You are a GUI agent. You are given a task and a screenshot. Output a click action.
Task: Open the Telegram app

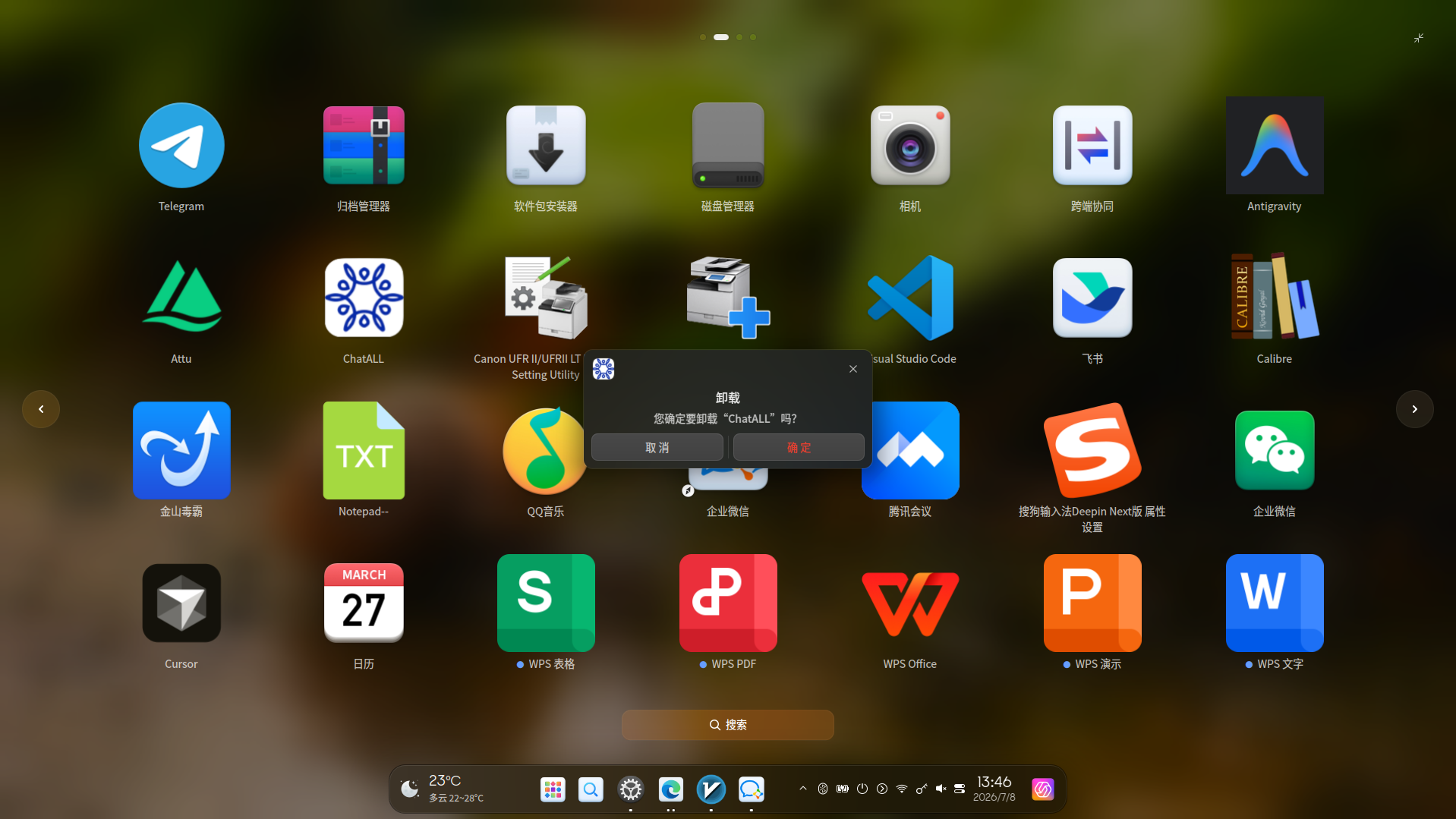[181, 146]
